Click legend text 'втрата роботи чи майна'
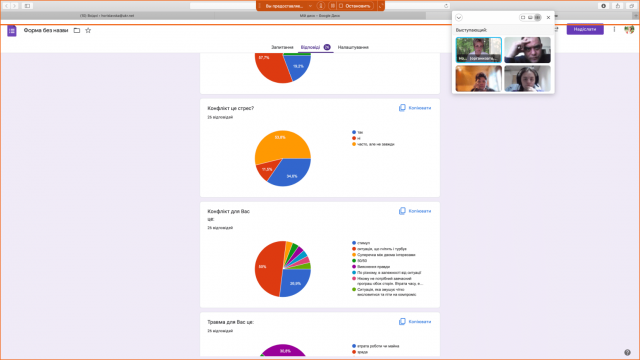The width and height of the screenshot is (640, 360). tap(378, 346)
